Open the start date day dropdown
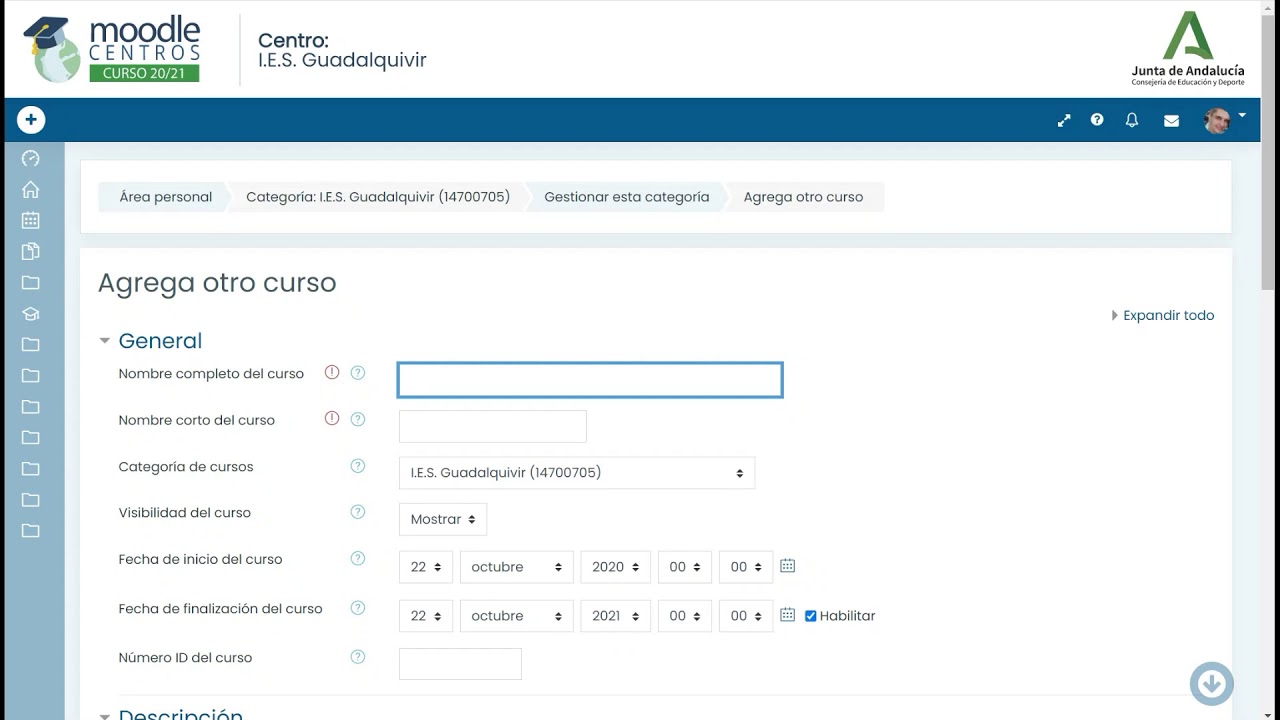This screenshot has width=1280, height=720. (x=426, y=567)
